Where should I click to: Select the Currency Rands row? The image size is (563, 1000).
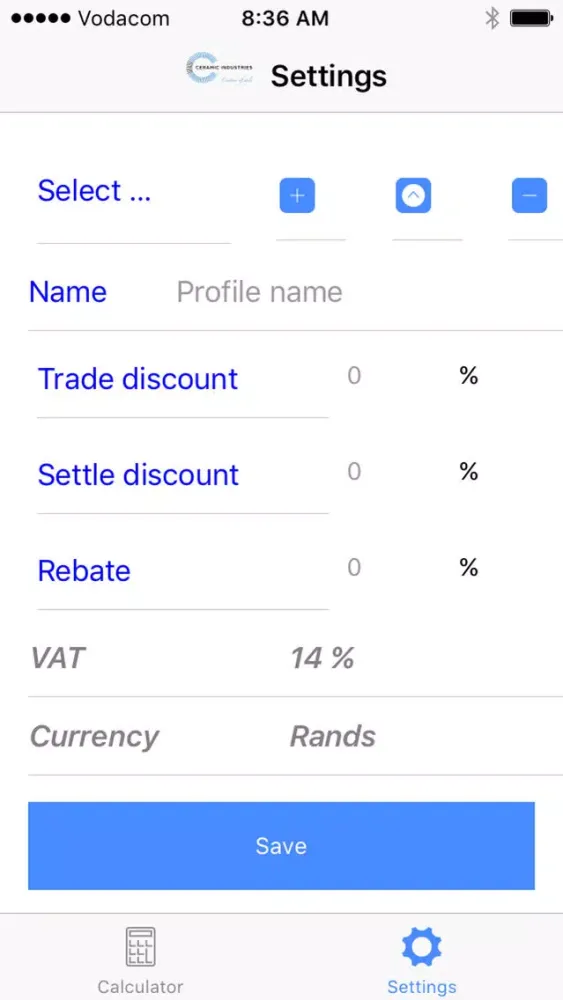coord(295,737)
